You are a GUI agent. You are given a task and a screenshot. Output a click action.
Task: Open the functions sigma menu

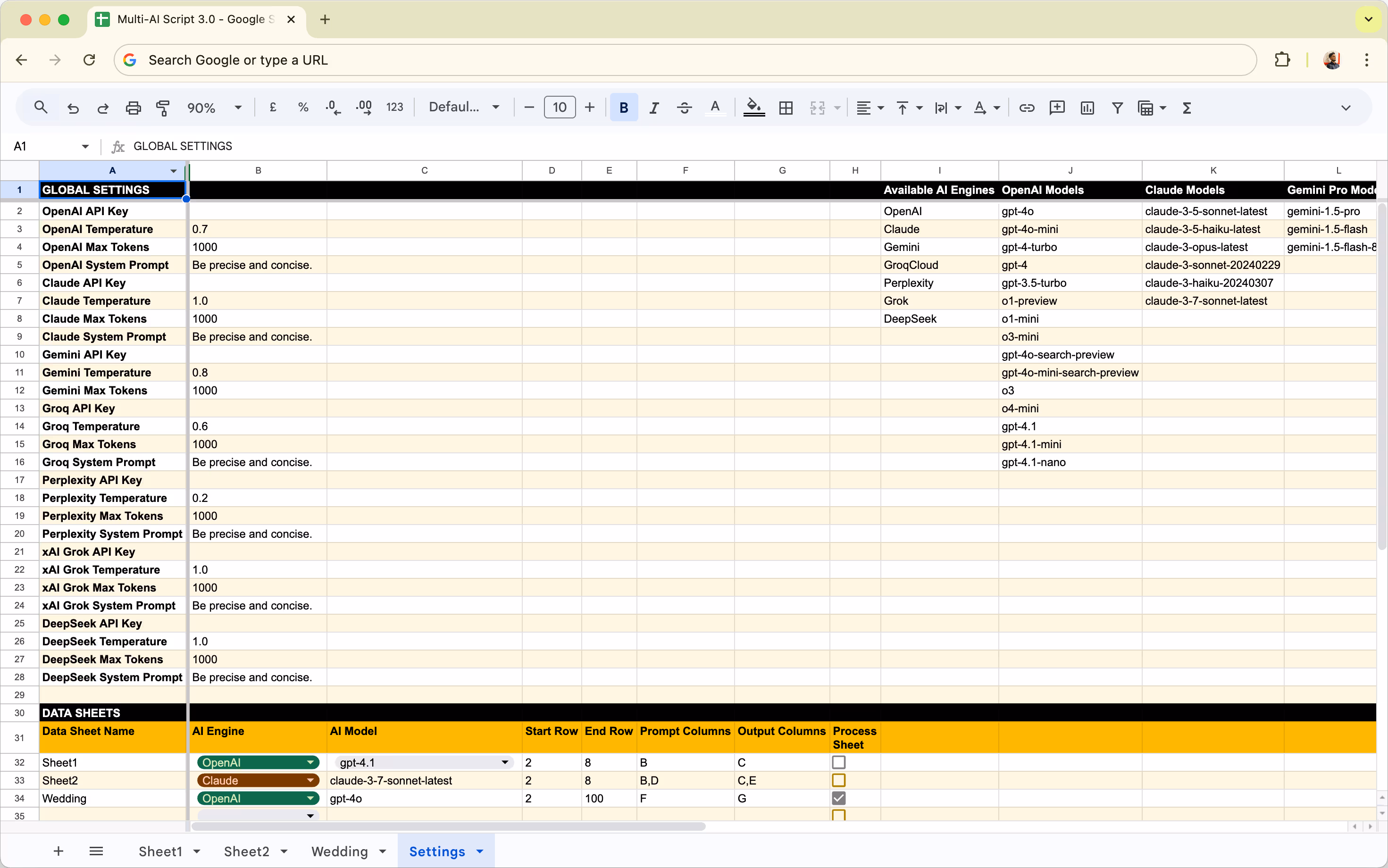coord(1187,108)
